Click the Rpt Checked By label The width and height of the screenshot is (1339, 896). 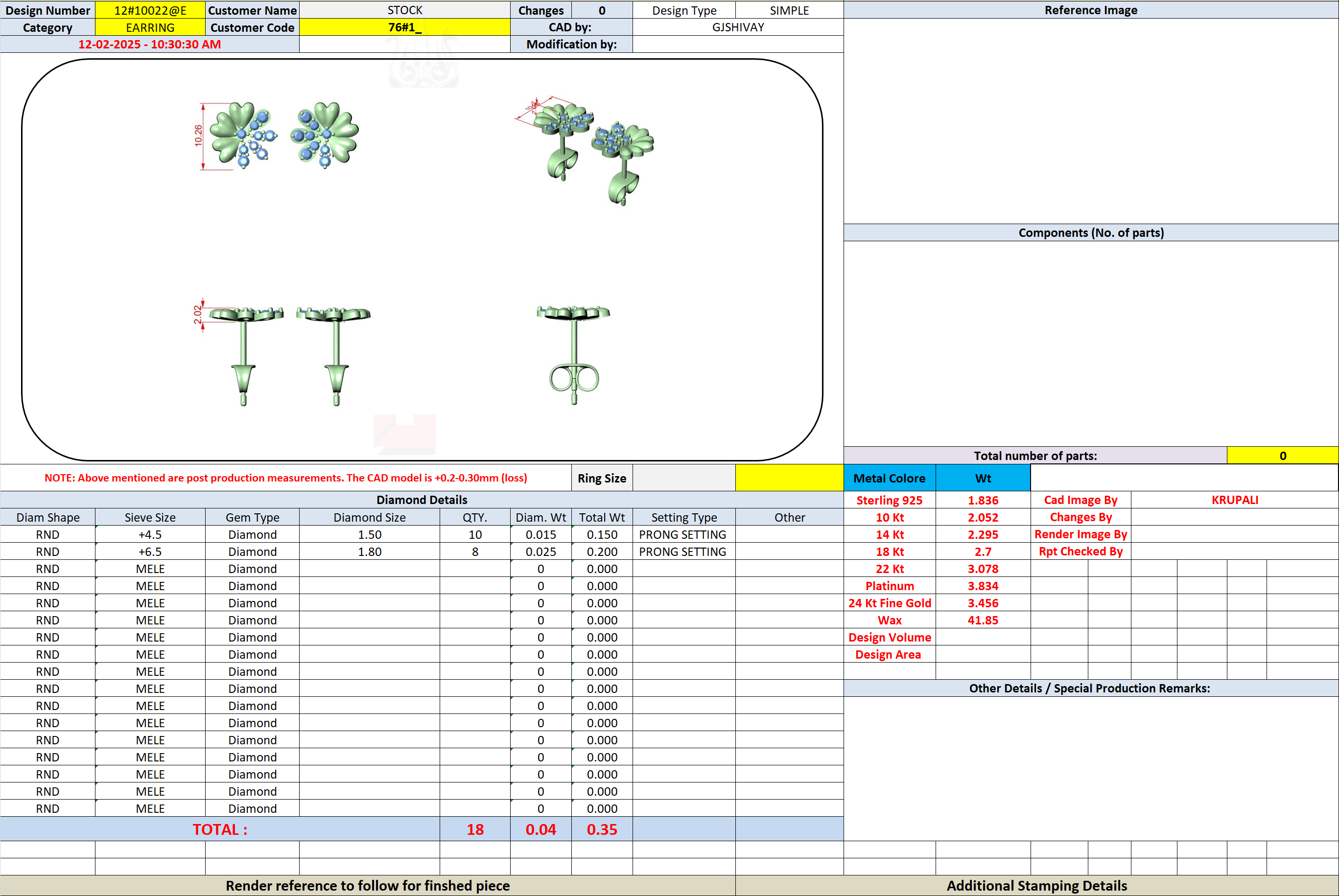pyautogui.click(x=1081, y=551)
